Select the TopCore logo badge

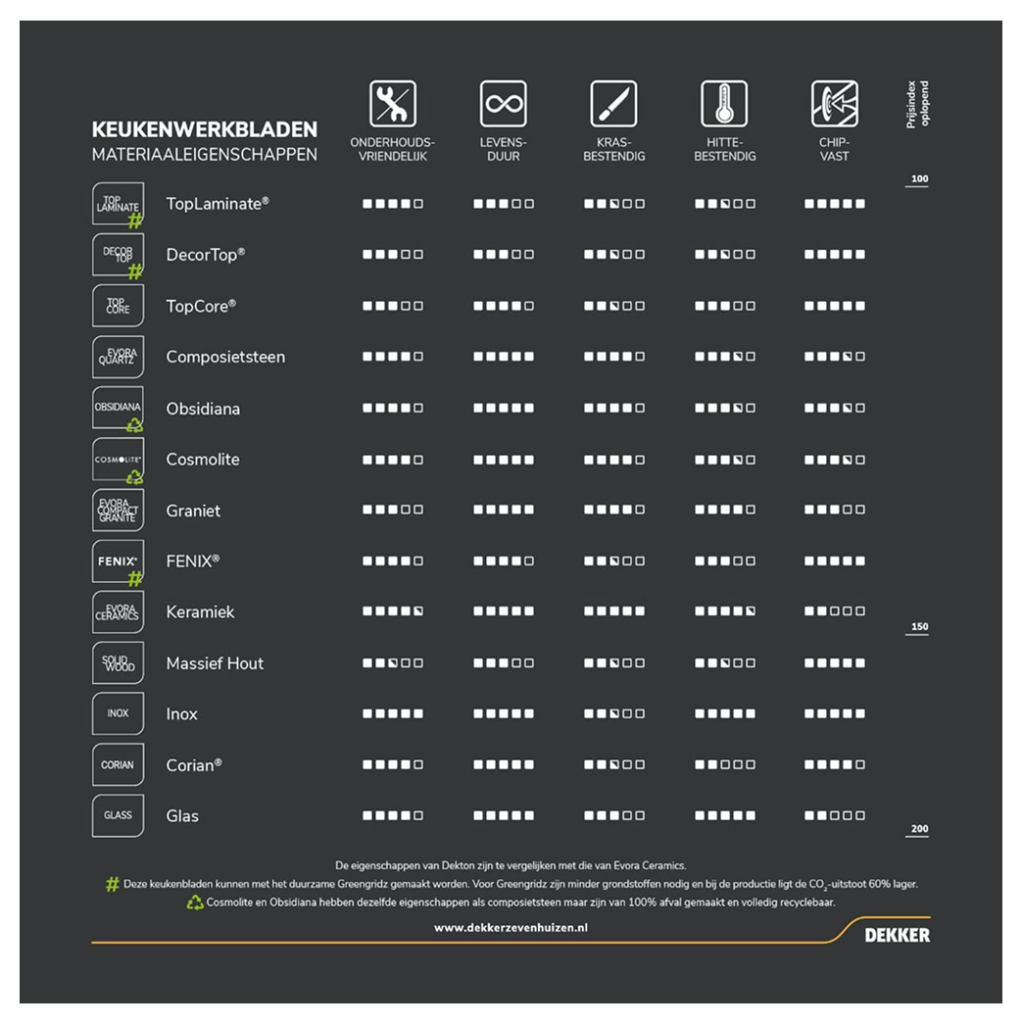(118, 306)
